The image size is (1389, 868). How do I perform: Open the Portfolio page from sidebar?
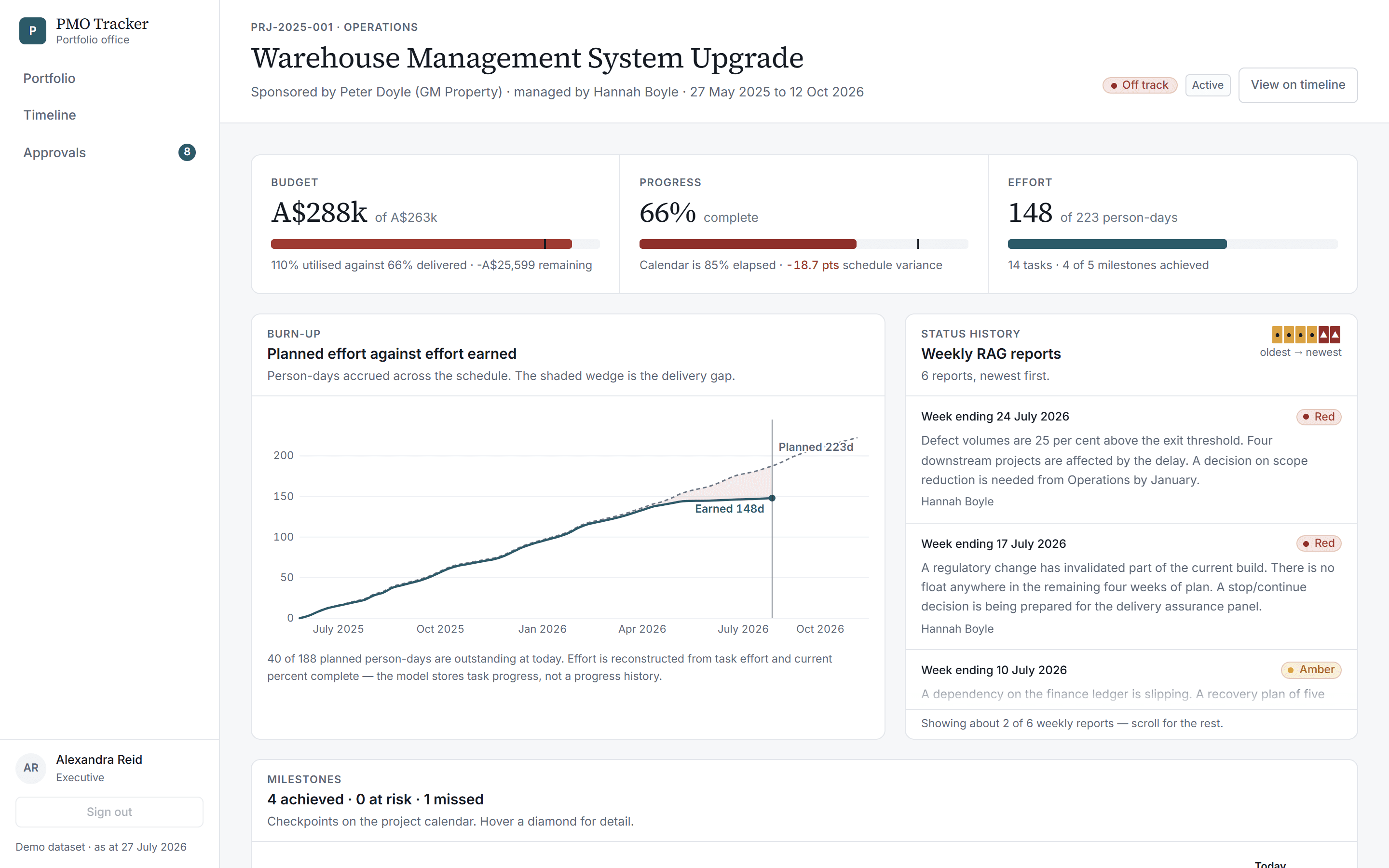[x=49, y=78]
